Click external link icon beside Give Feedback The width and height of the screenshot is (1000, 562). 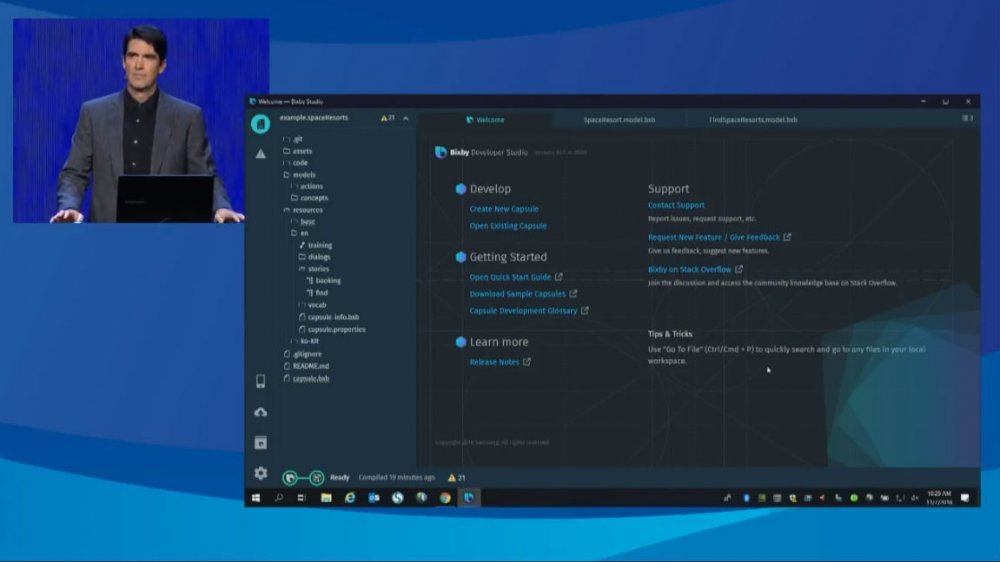point(788,237)
